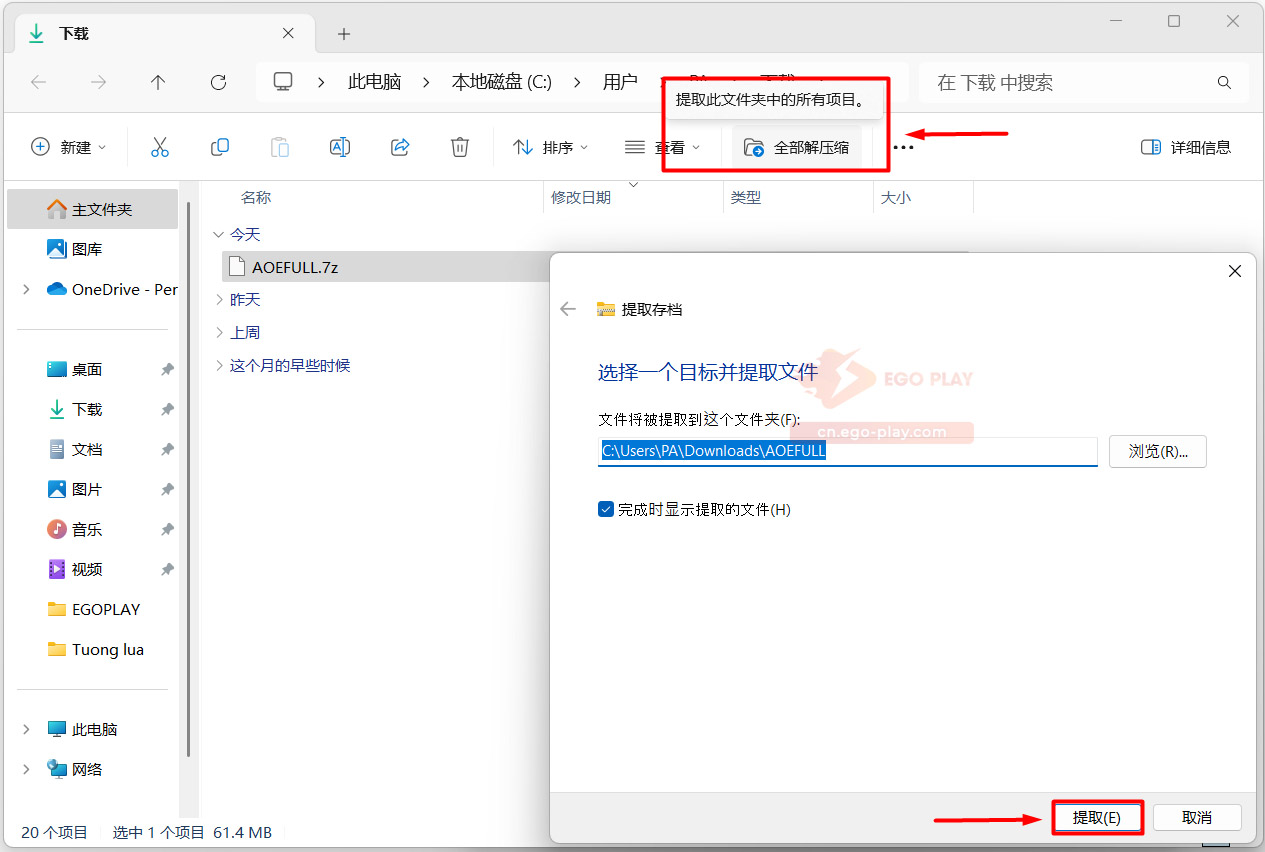
Task: Unpin 文档 from quick access
Action: pos(167,449)
